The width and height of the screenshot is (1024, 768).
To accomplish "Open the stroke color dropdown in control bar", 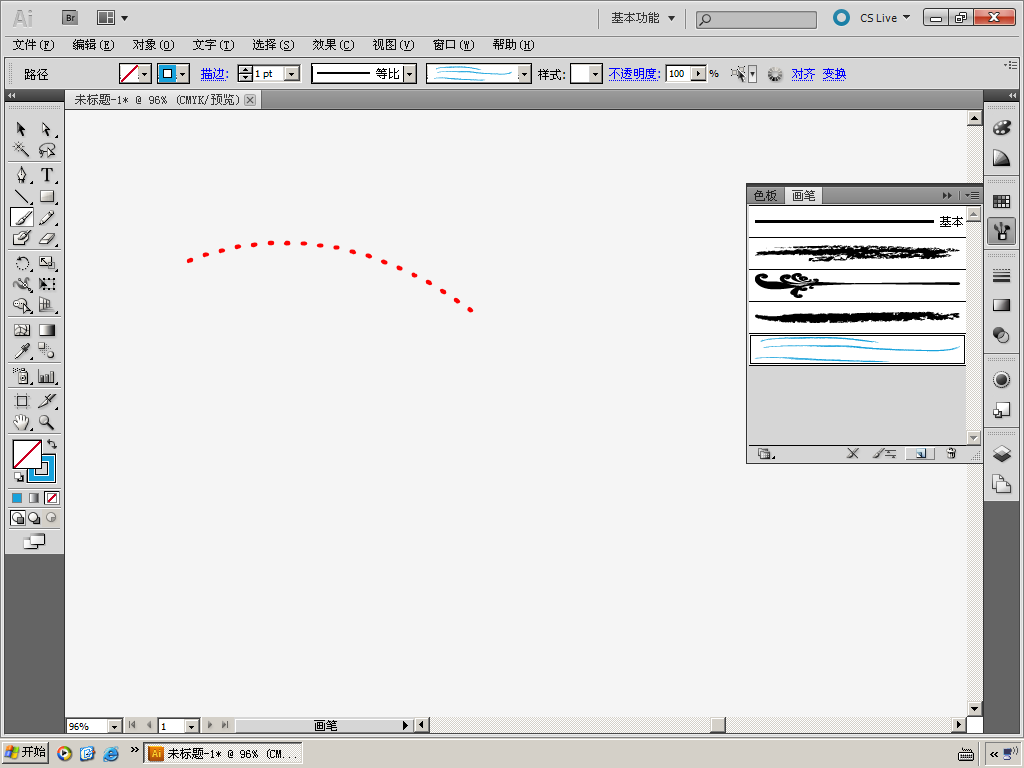I will (x=183, y=74).
